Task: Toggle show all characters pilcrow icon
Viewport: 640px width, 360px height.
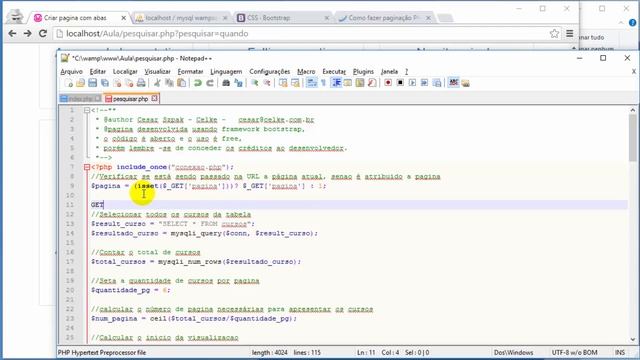Action: [x=323, y=83]
